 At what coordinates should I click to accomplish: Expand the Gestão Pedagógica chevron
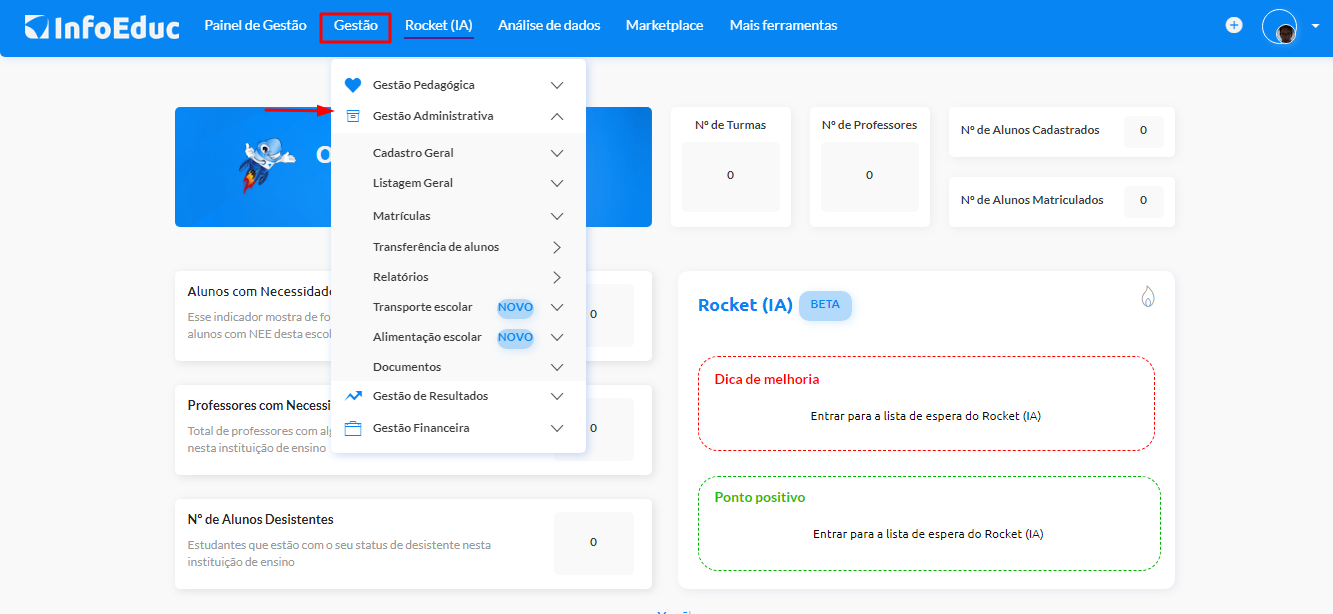coord(557,85)
